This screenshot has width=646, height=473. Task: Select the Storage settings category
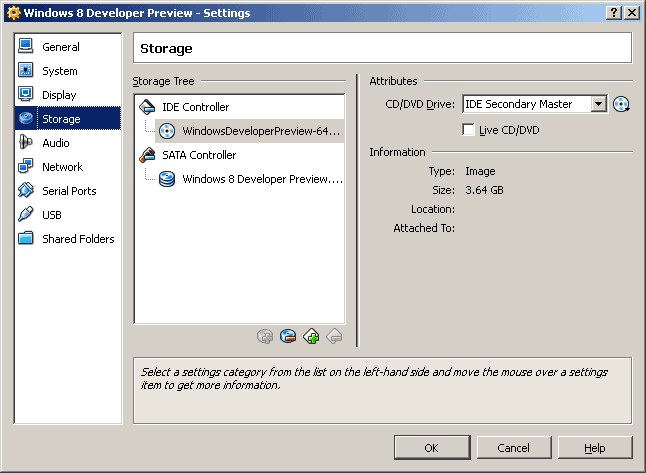[x=68, y=119]
